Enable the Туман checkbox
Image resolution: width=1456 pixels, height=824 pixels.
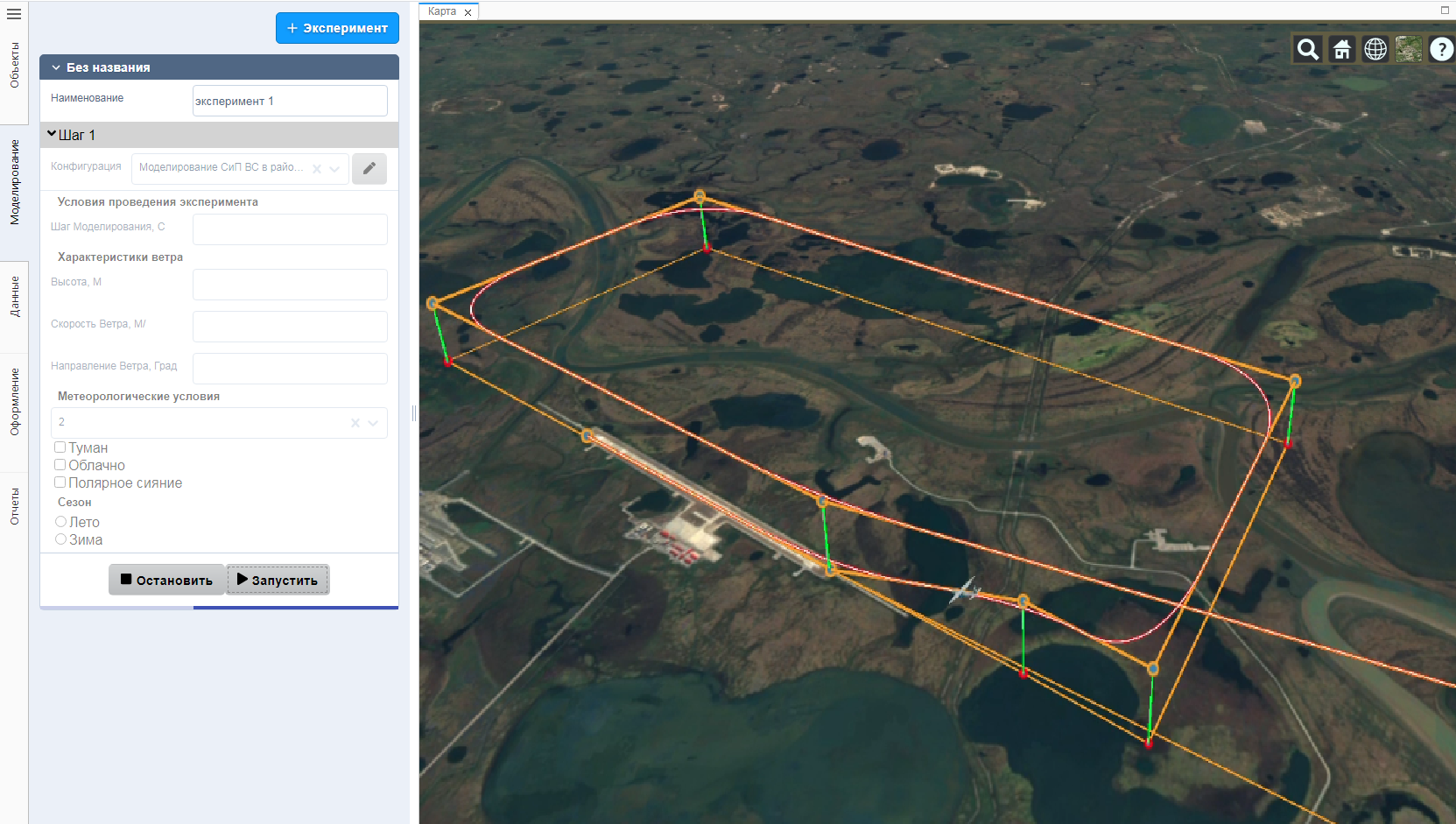(60, 447)
